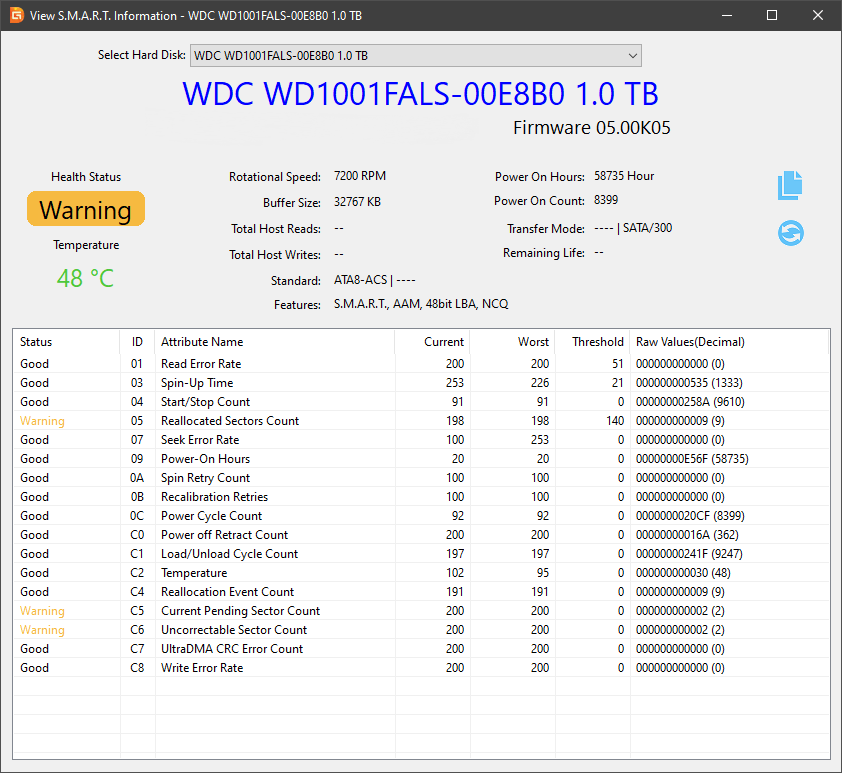
Task: Click the app logo in the title bar
Action: click(x=17, y=15)
